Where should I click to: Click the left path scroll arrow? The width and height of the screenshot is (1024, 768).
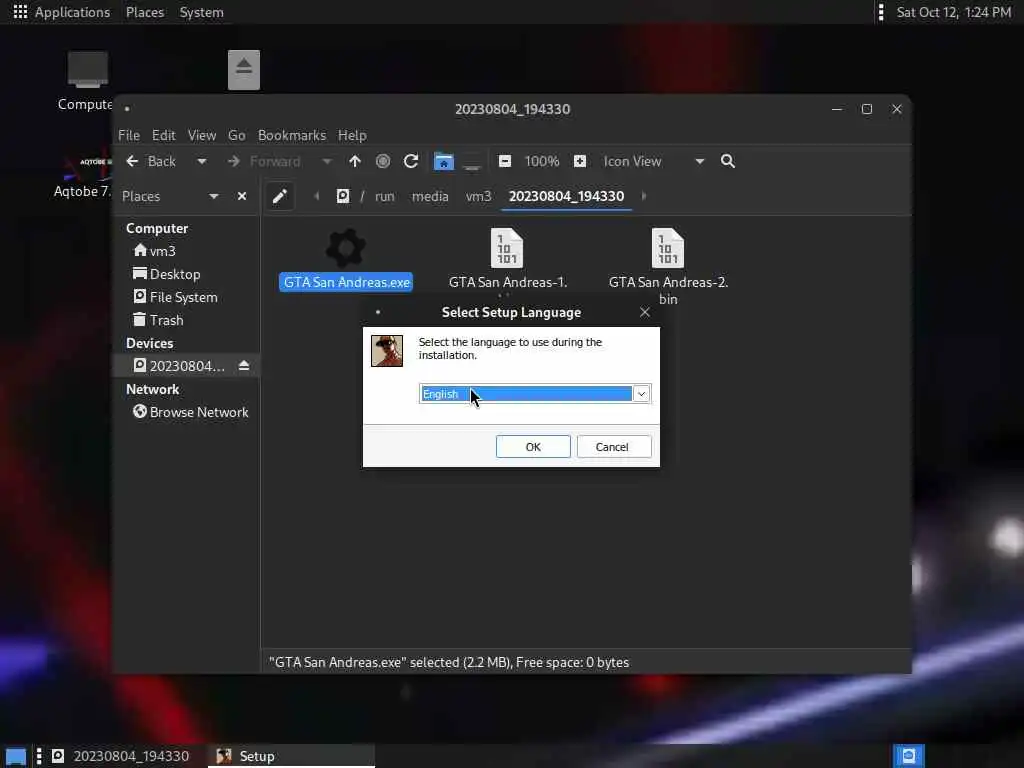pos(317,196)
